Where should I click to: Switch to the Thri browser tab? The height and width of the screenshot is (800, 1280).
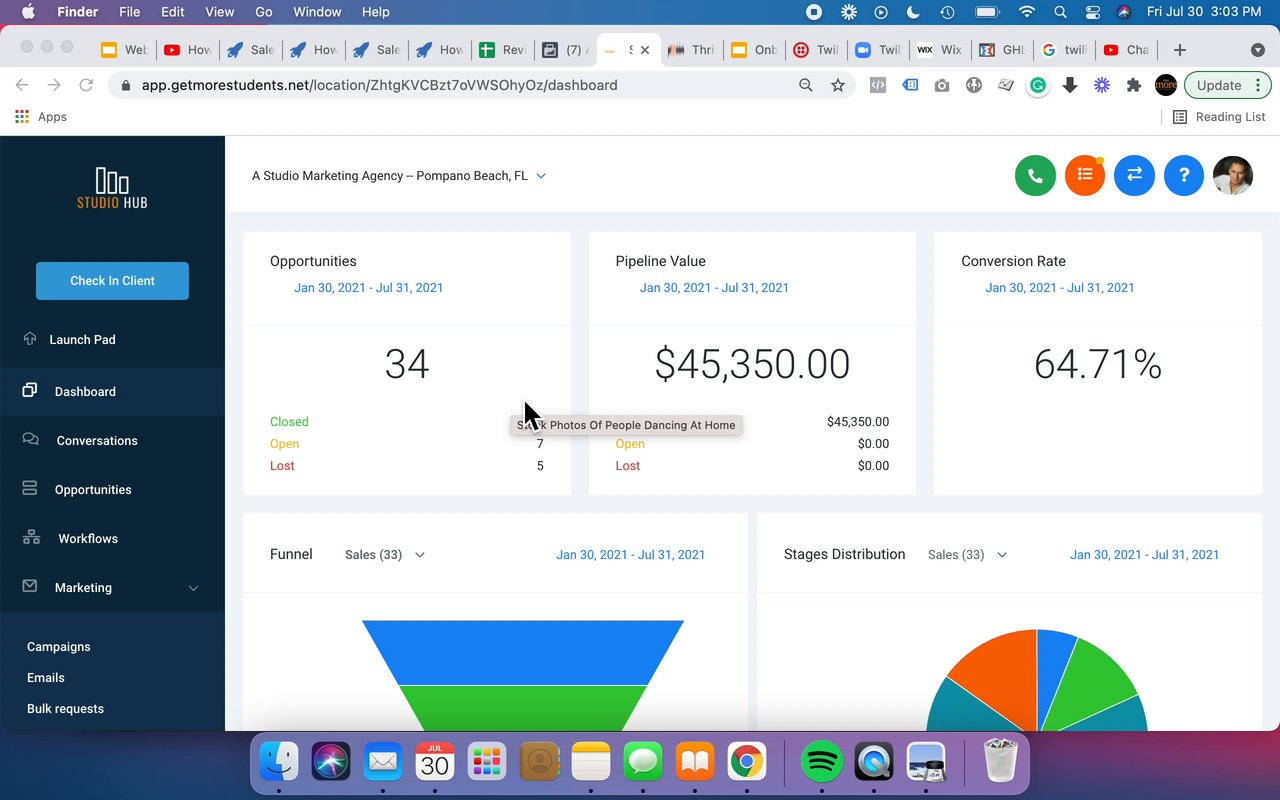[x=691, y=50]
